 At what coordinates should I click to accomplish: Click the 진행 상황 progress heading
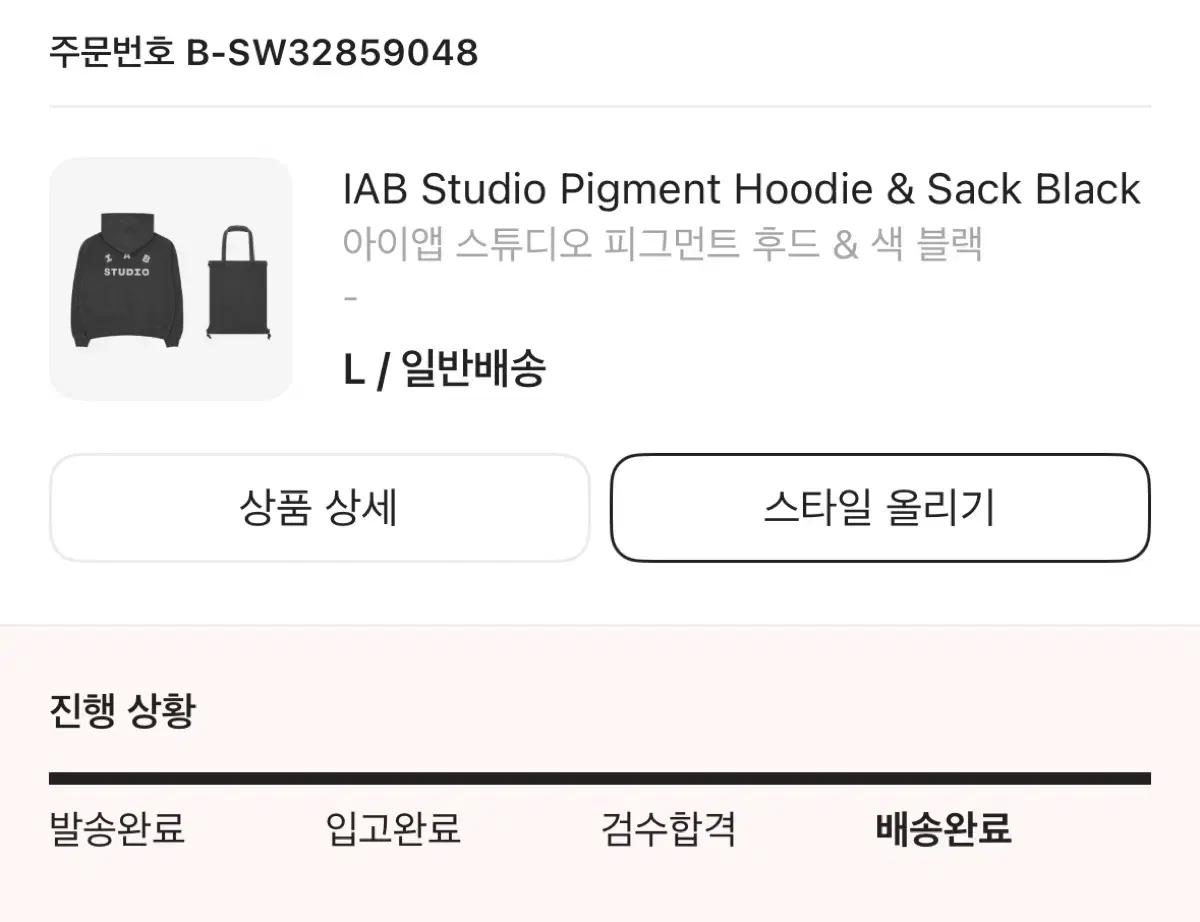coord(122,711)
